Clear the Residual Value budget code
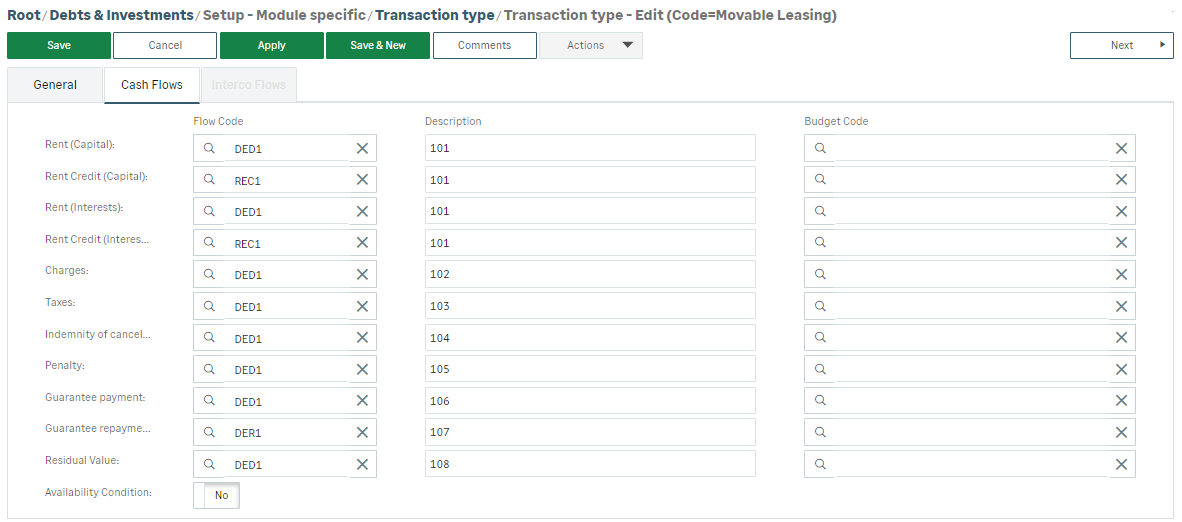The image size is (1182, 522). click(1121, 464)
